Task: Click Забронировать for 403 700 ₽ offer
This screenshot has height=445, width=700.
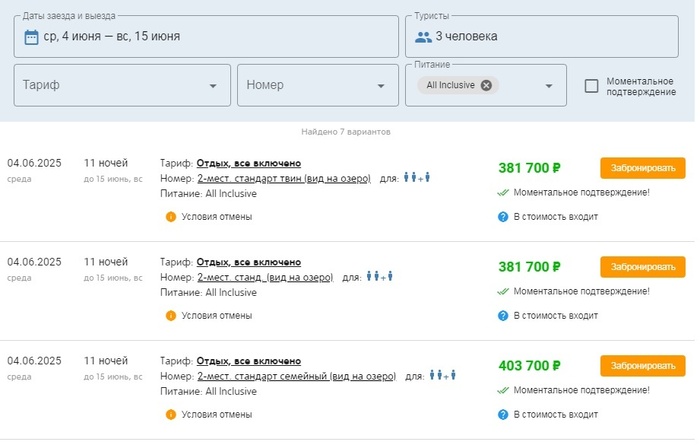Action: 642,366
